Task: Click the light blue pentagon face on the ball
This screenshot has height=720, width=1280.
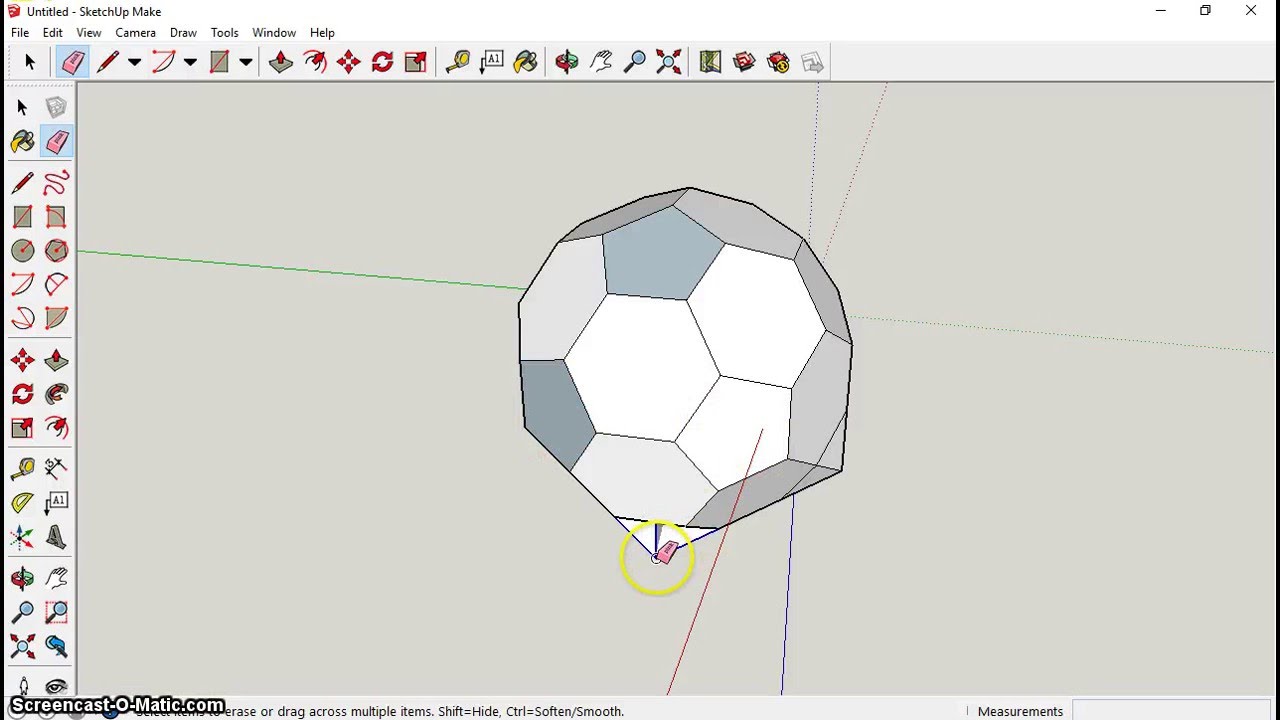Action: pos(660,255)
